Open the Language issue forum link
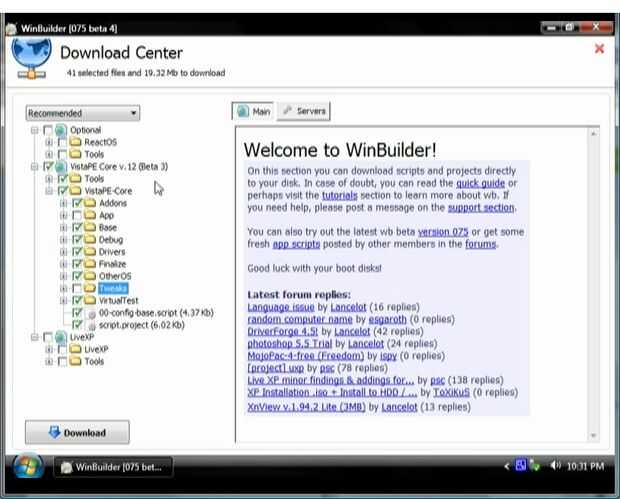 click(x=281, y=307)
